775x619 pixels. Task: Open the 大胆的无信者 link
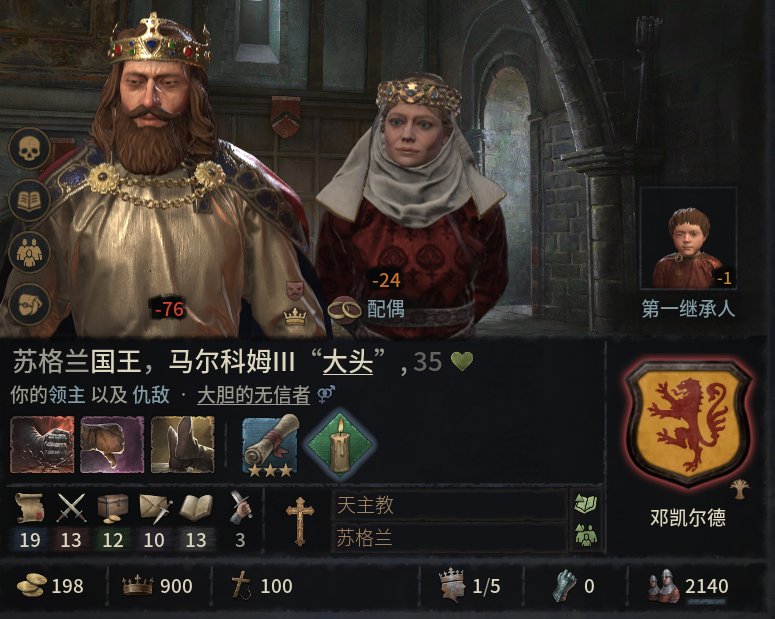[x=253, y=395]
